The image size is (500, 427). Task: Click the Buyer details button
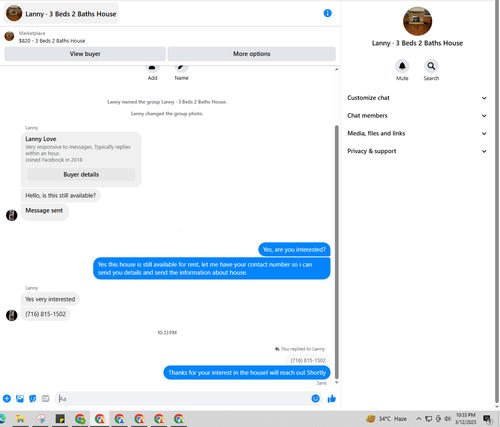coord(81,175)
